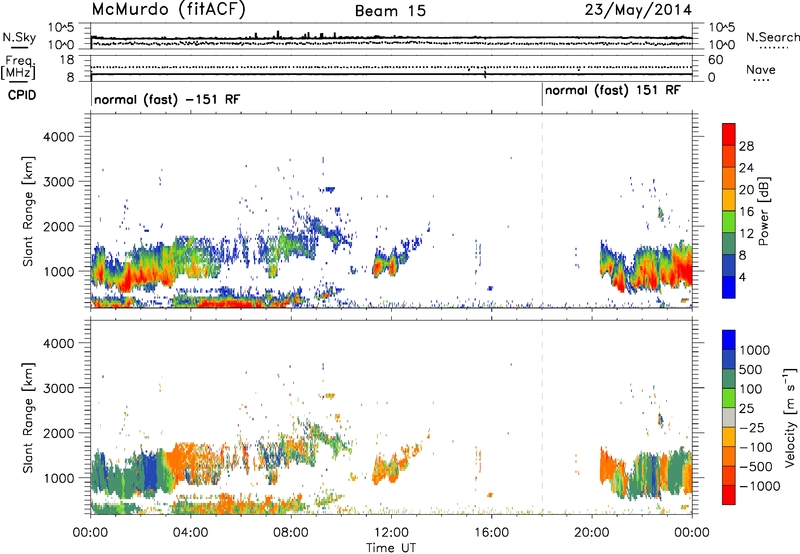The height and width of the screenshot is (554, 800).
Task: Click the 'Beam 15' heading
Action: [x=390, y=11]
